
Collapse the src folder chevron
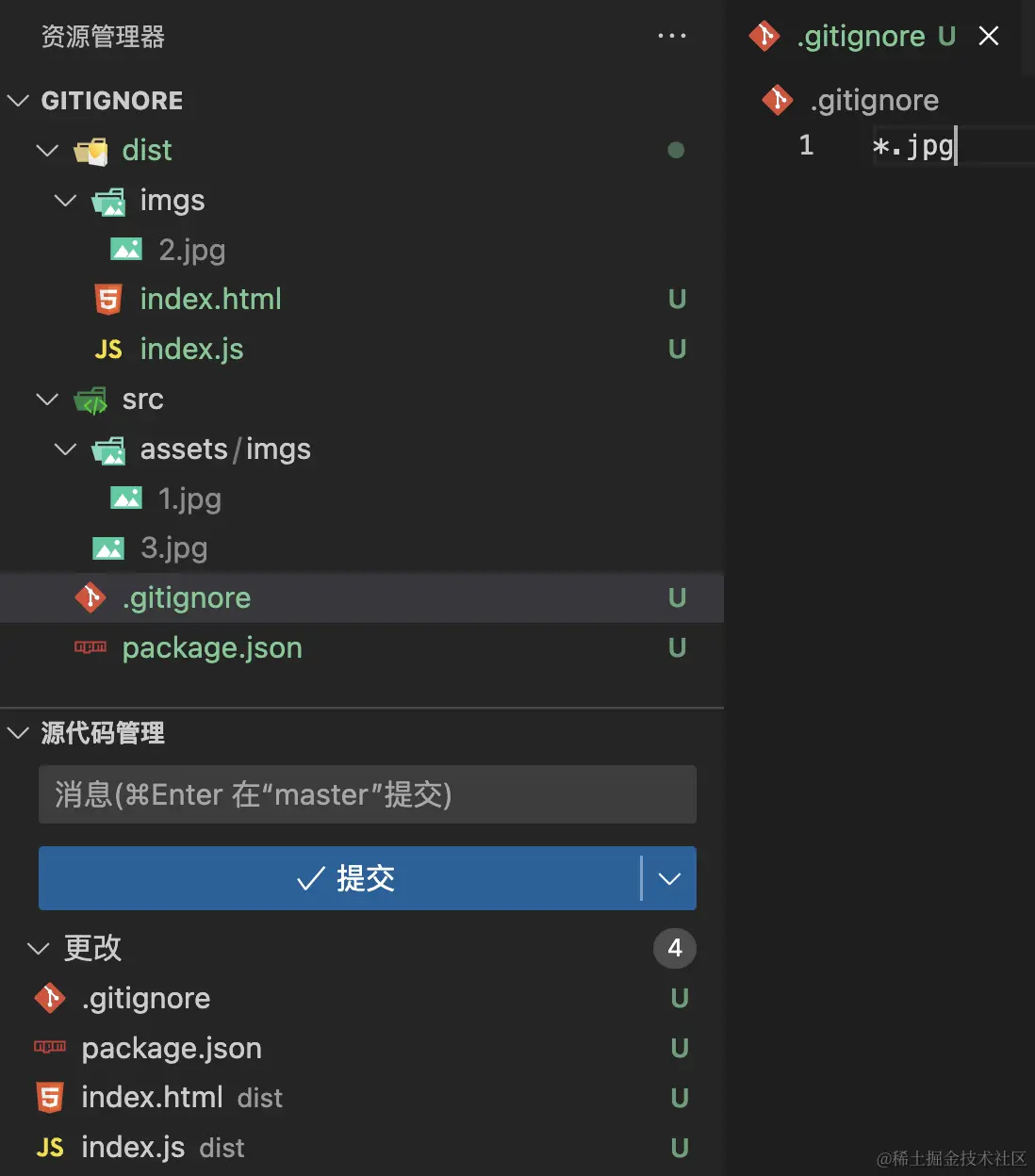click(x=47, y=400)
